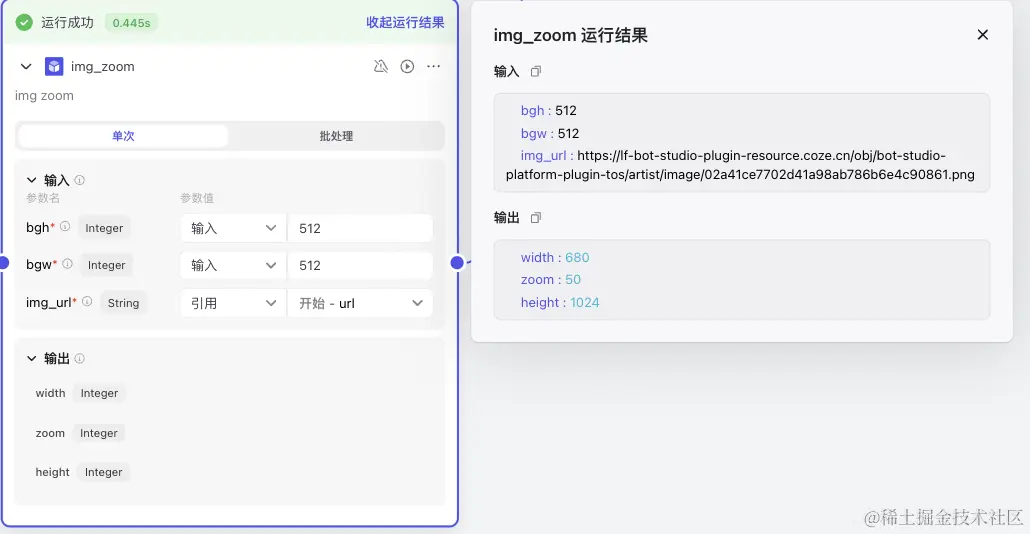Click the String type tag next to img_url

coord(123,303)
